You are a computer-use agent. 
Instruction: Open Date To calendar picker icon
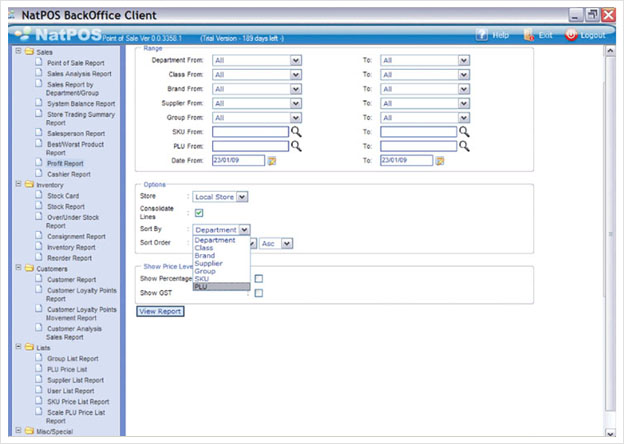coord(440,161)
